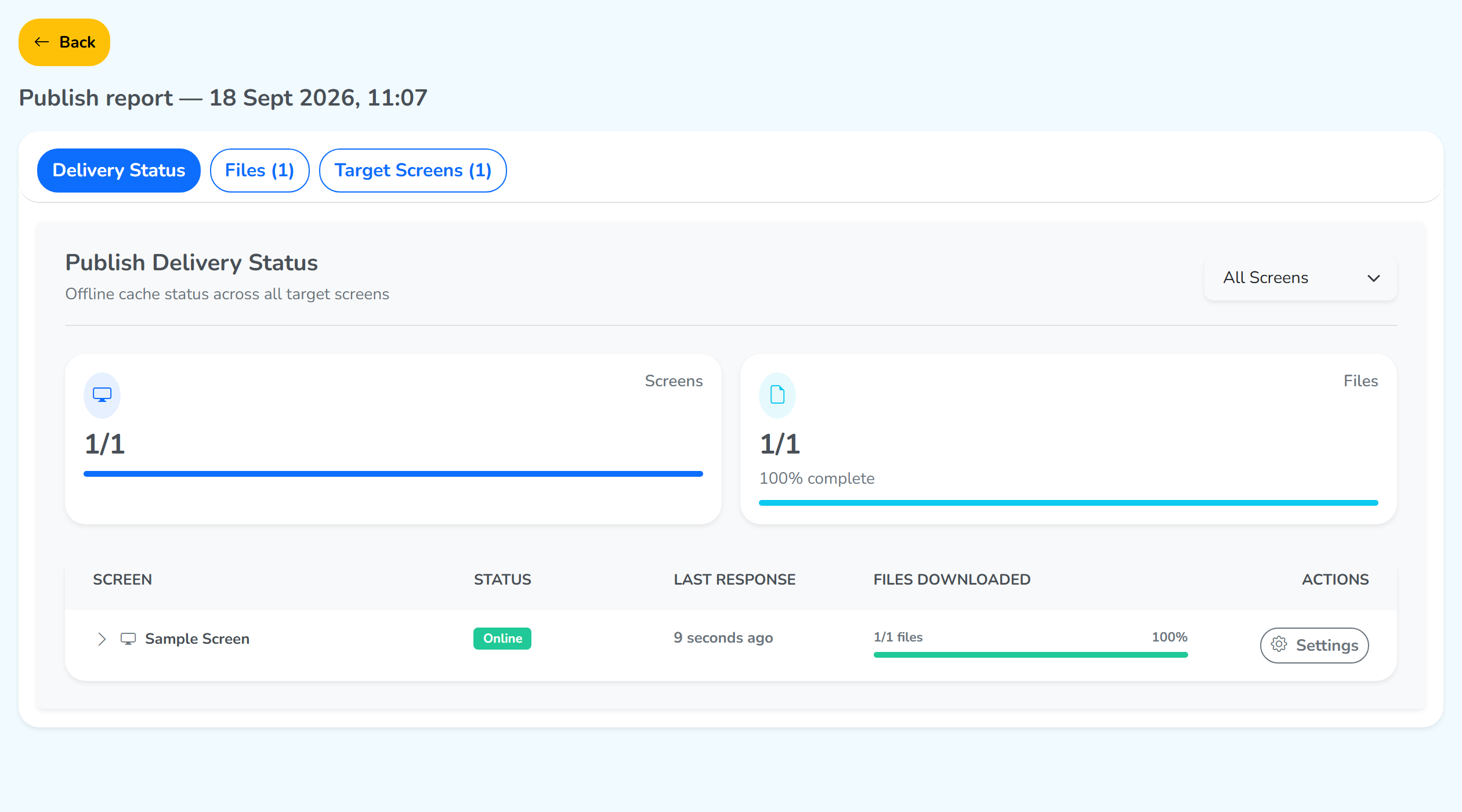The width and height of the screenshot is (1462, 812).
Task: Click the Screens card blue progress bar
Action: tap(393, 474)
